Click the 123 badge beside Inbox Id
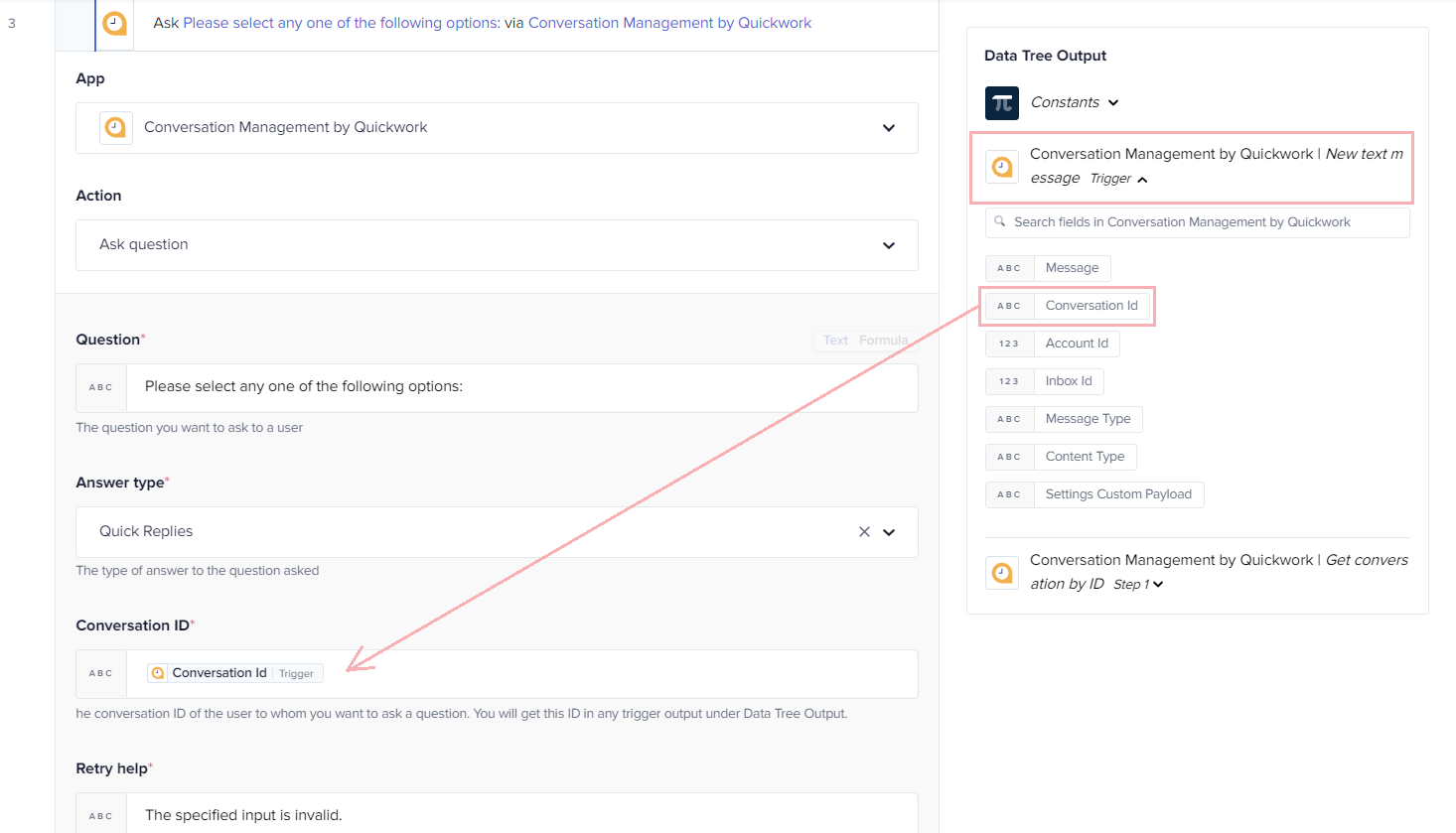 coord(1009,381)
